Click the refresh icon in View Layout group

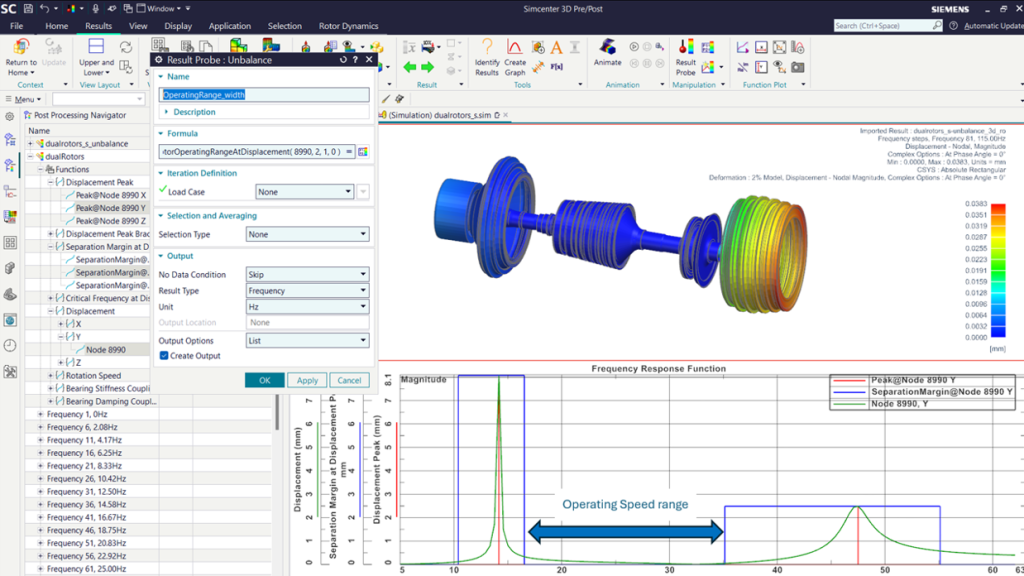click(x=125, y=47)
